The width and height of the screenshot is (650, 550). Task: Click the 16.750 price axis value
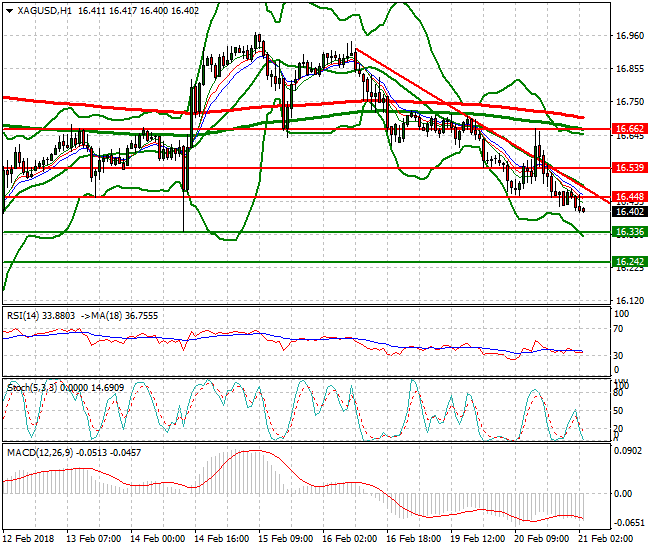(630, 102)
